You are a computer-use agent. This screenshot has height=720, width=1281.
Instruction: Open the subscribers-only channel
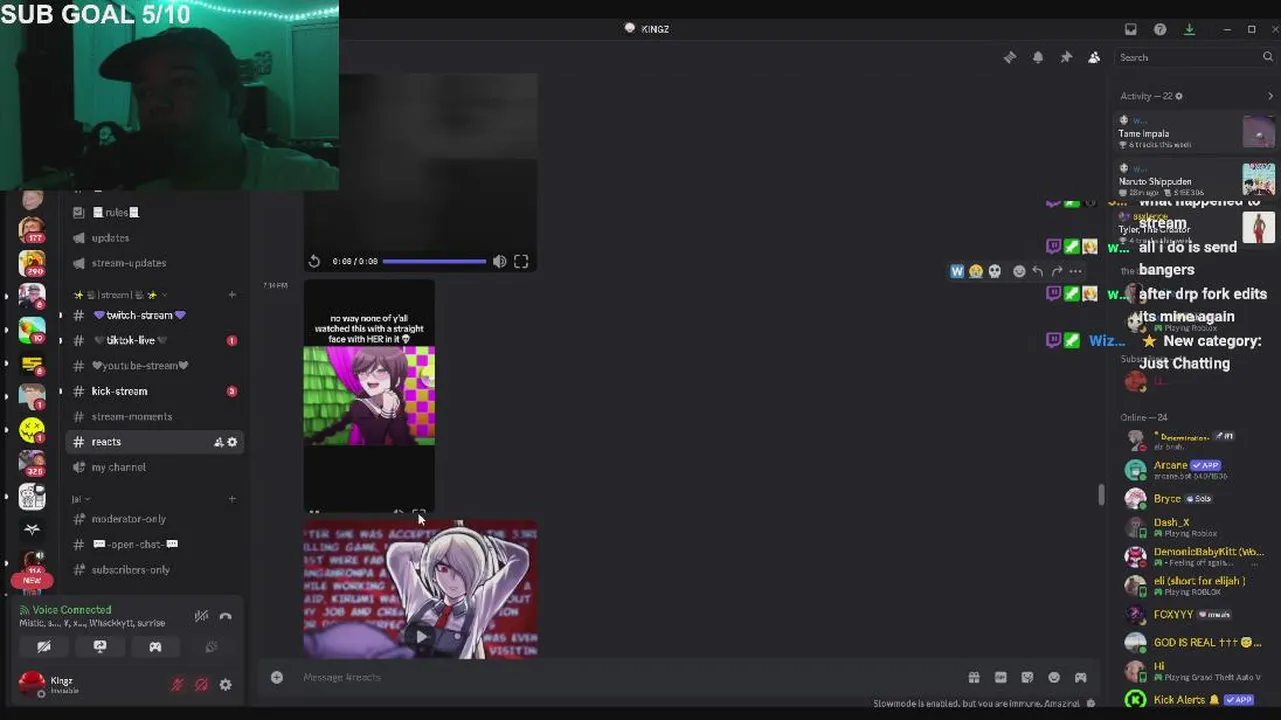[130, 570]
